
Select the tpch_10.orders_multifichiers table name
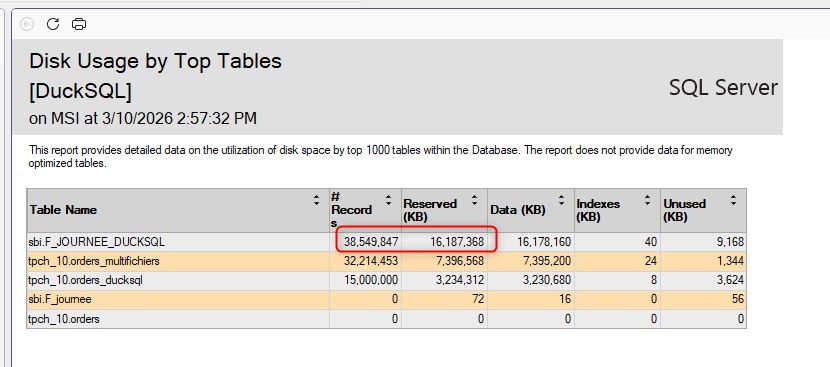94,261
